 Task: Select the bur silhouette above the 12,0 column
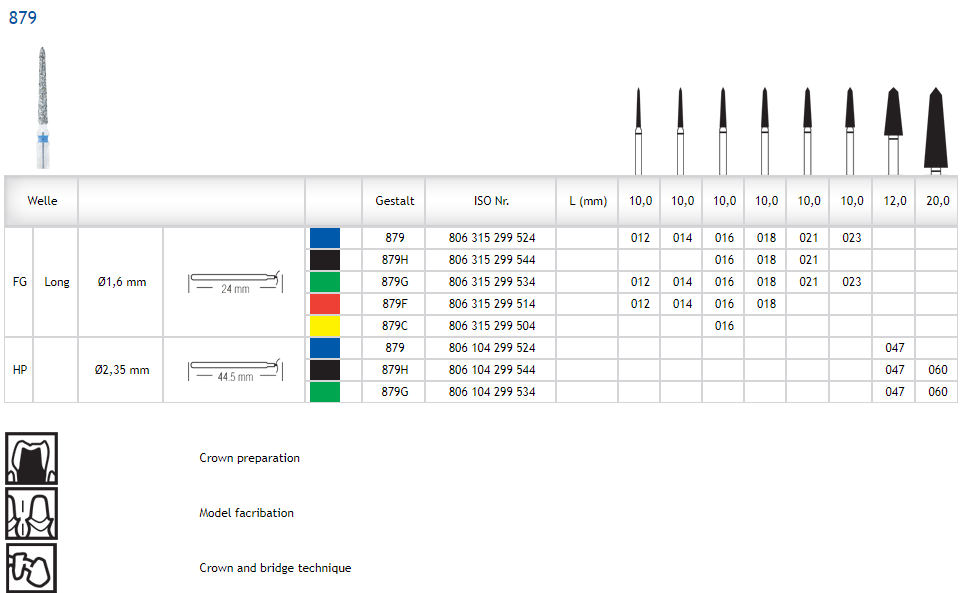pos(893,128)
